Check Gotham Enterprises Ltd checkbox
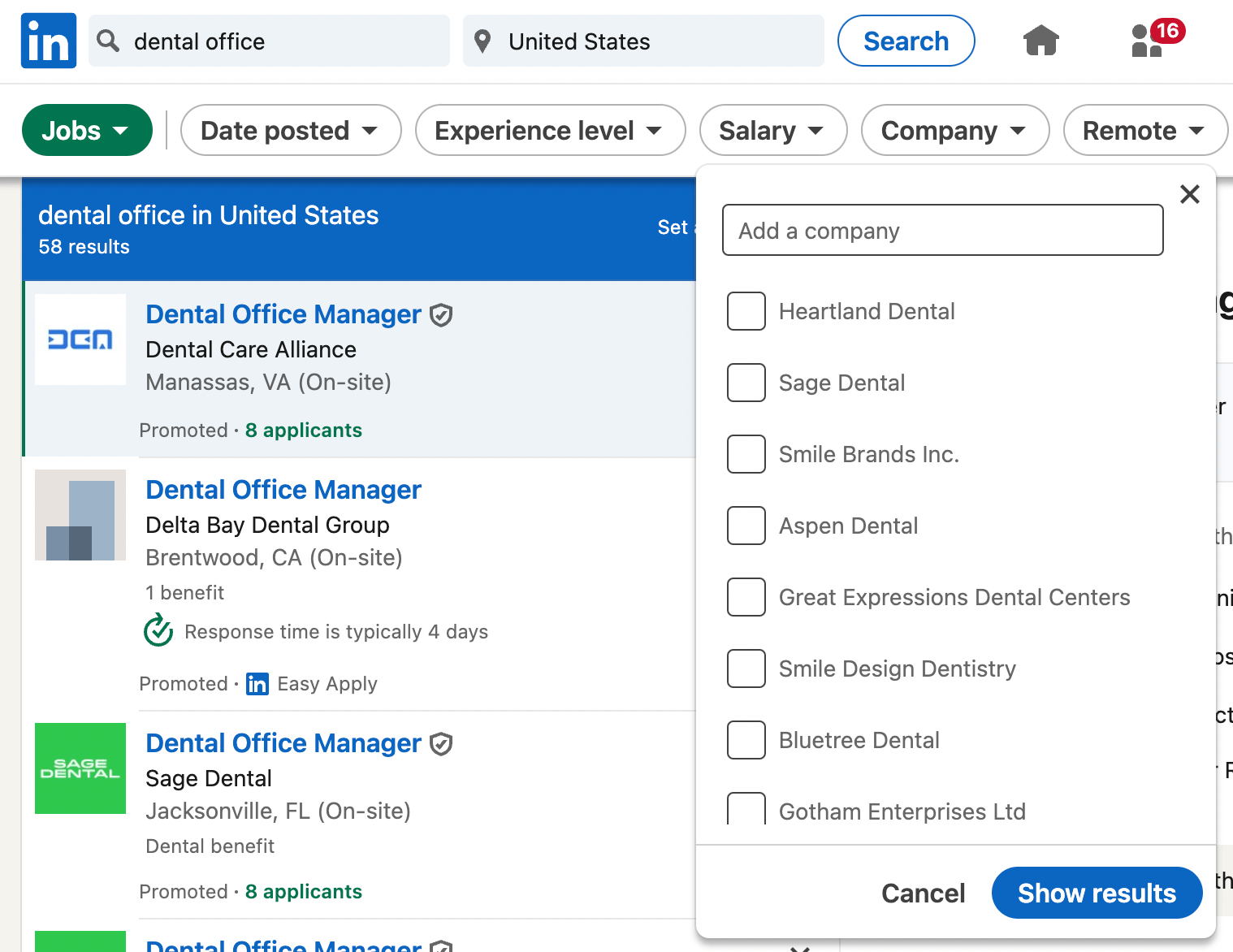This screenshot has height=952, width=1233. [746, 809]
